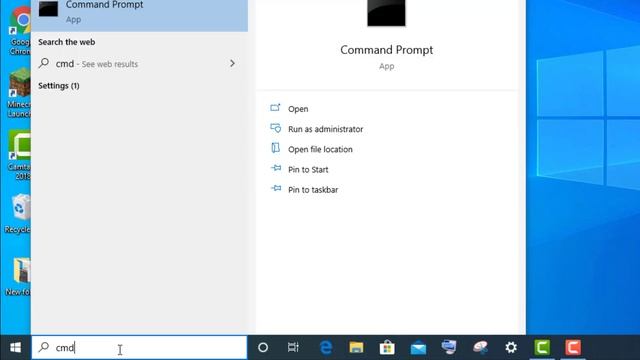Click magnifier icon in search box
This screenshot has height=360, width=640.
[44, 347]
